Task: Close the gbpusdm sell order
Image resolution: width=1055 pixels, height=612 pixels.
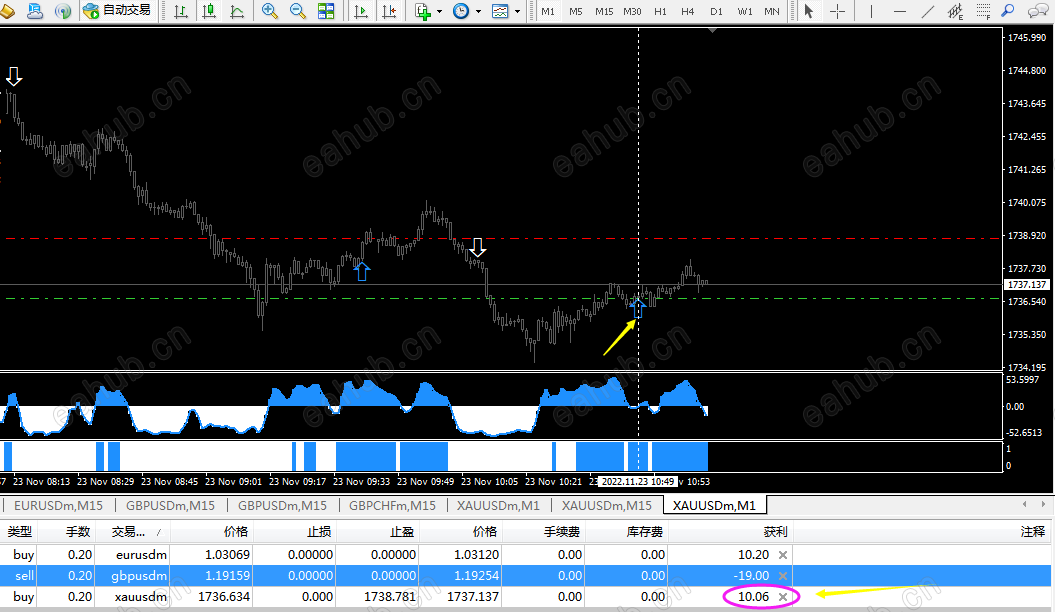Action: pyautogui.click(x=783, y=576)
